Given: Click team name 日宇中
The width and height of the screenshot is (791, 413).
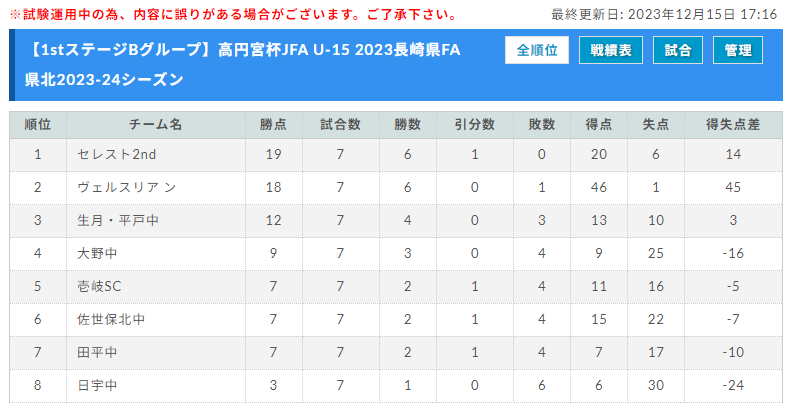Looking at the screenshot, I should pyautogui.click(x=97, y=385).
